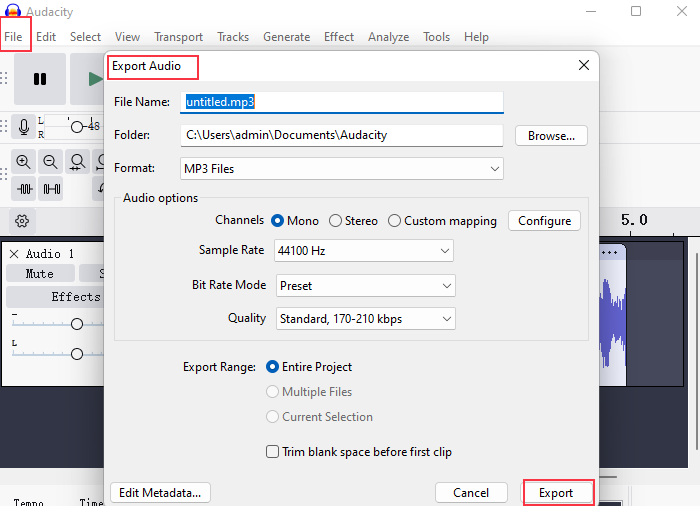
Task: Open the Bit Rate Mode Preset dropdown
Action: [366, 285]
